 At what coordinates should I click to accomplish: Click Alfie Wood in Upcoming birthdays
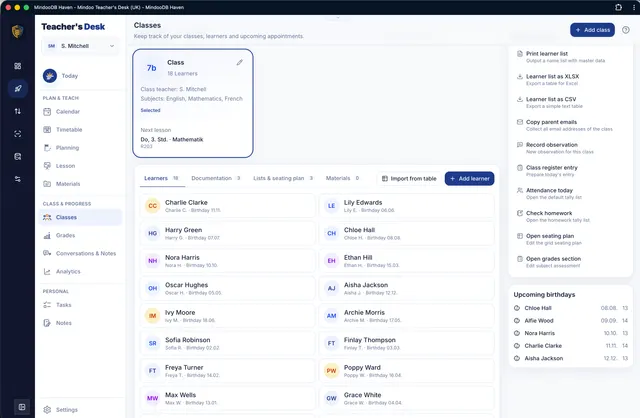(570, 320)
